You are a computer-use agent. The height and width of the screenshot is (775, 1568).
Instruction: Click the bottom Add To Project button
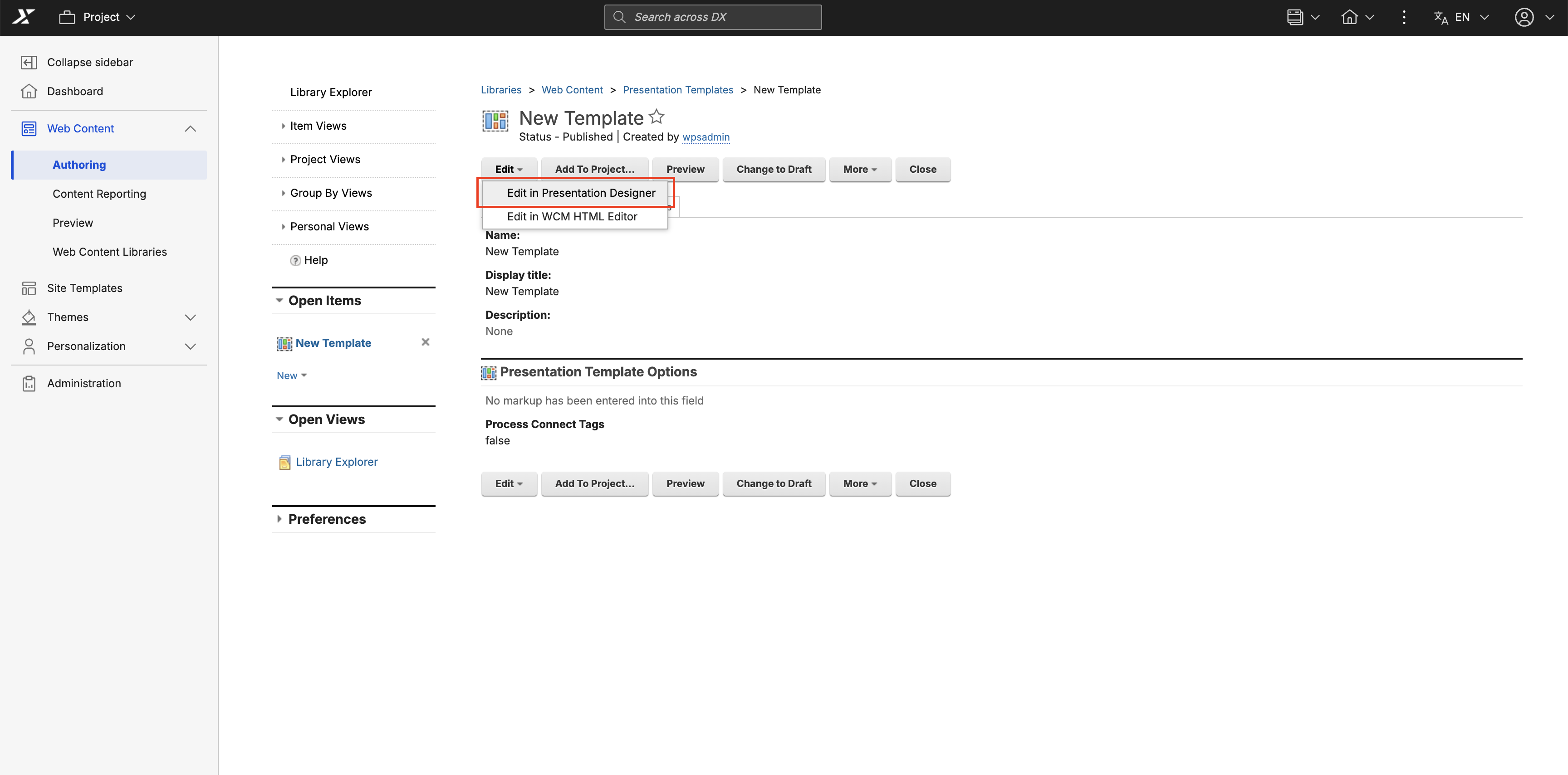(x=595, y=483)
